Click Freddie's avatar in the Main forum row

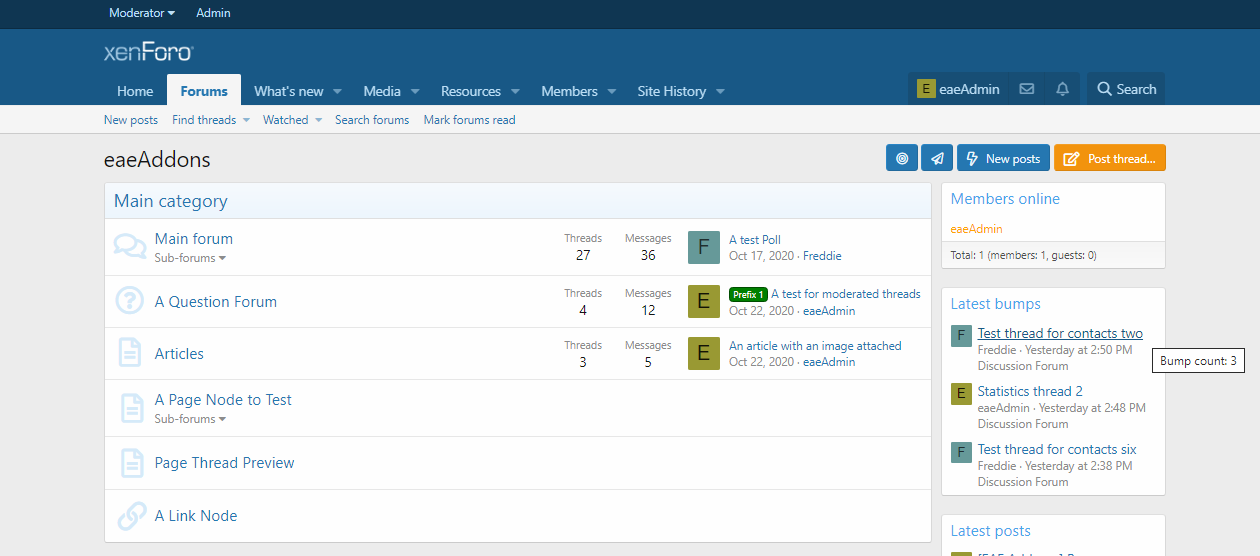(x=703, y=247)
